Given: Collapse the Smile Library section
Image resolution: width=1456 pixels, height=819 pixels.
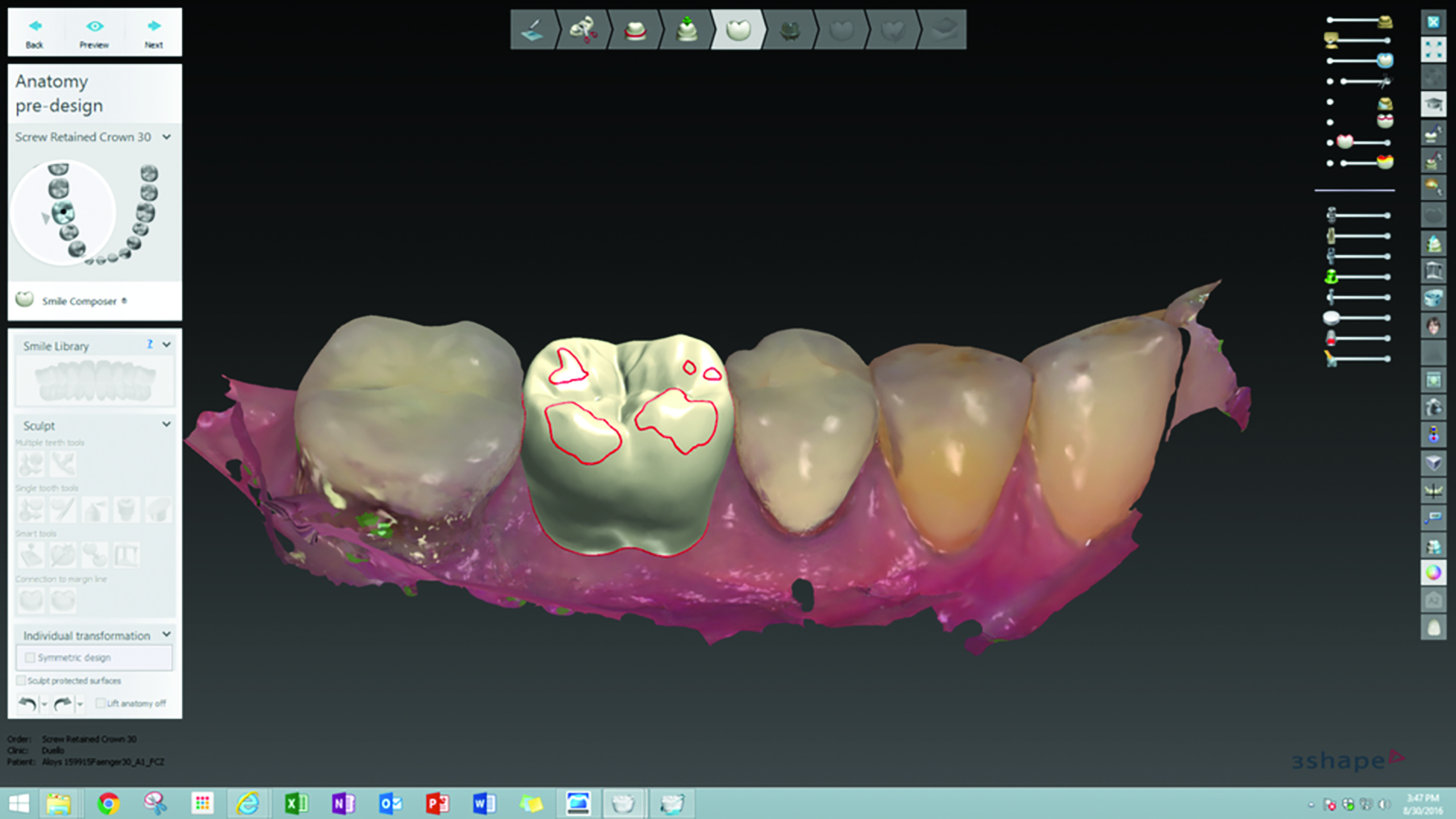Looking at the screenshot, I should click(166, 345).
